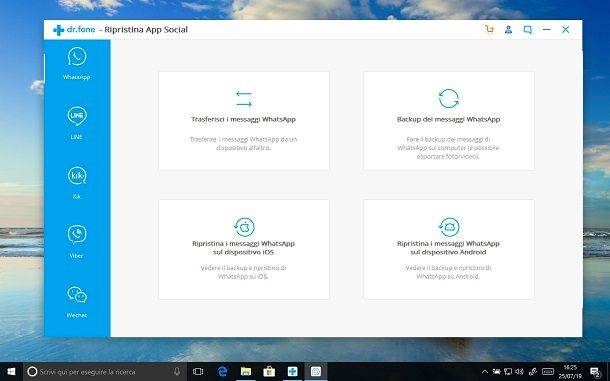Viewport: 610px width, 381px height.
Task: Click the pen/link tray icon
Action: click(x=532, y=372)
